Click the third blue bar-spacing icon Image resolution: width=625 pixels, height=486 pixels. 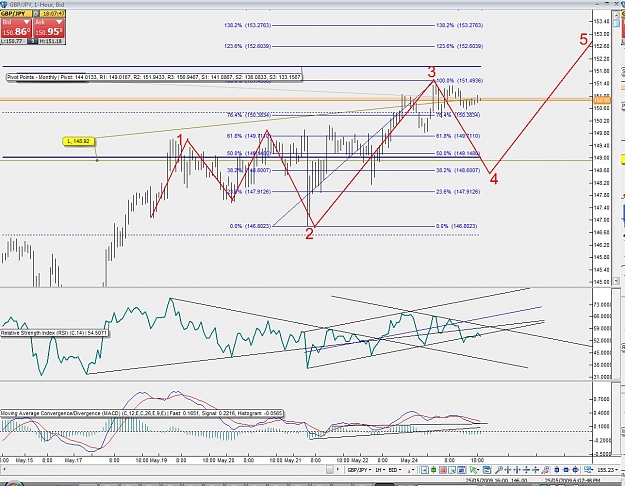(x=576, y=470)
